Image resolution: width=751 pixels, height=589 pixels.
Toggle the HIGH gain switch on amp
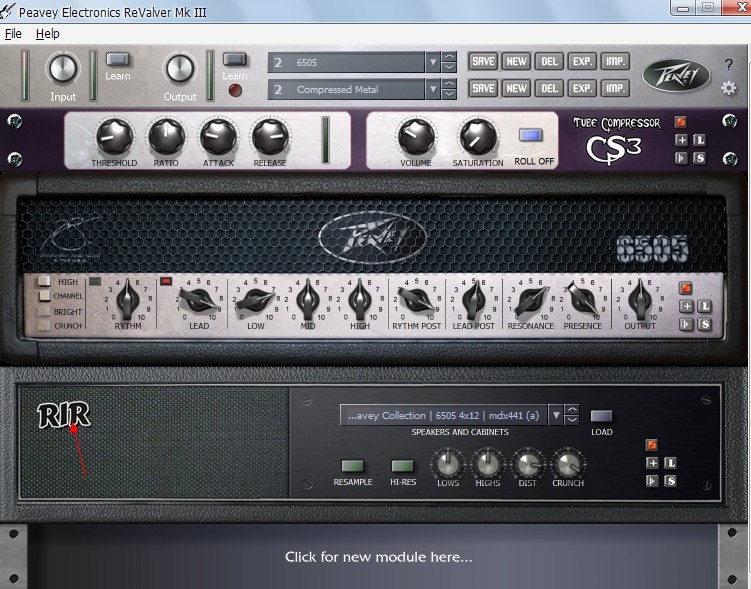tap(44, 281)
